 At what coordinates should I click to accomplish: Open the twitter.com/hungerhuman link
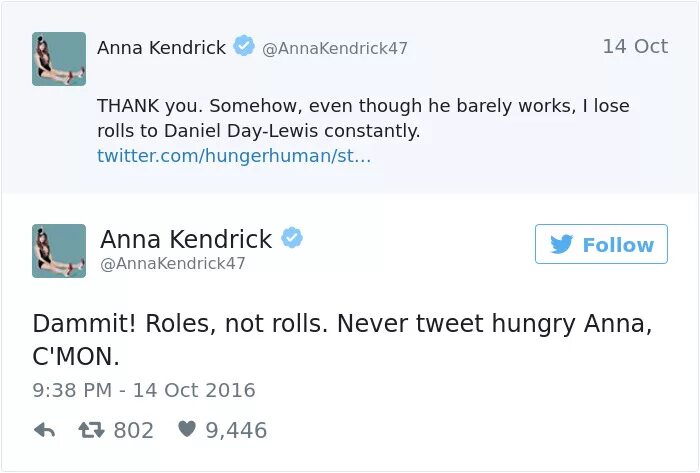coord(233,156)
